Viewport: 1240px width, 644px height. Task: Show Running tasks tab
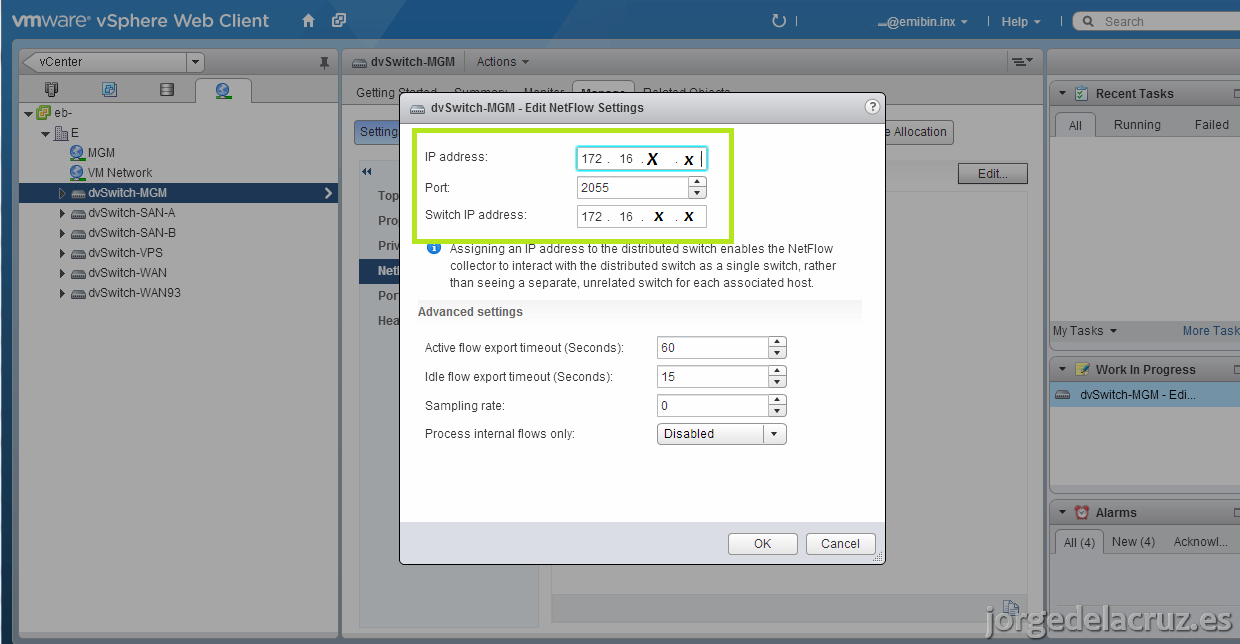pyautogui.click(x=1137, y=125)
